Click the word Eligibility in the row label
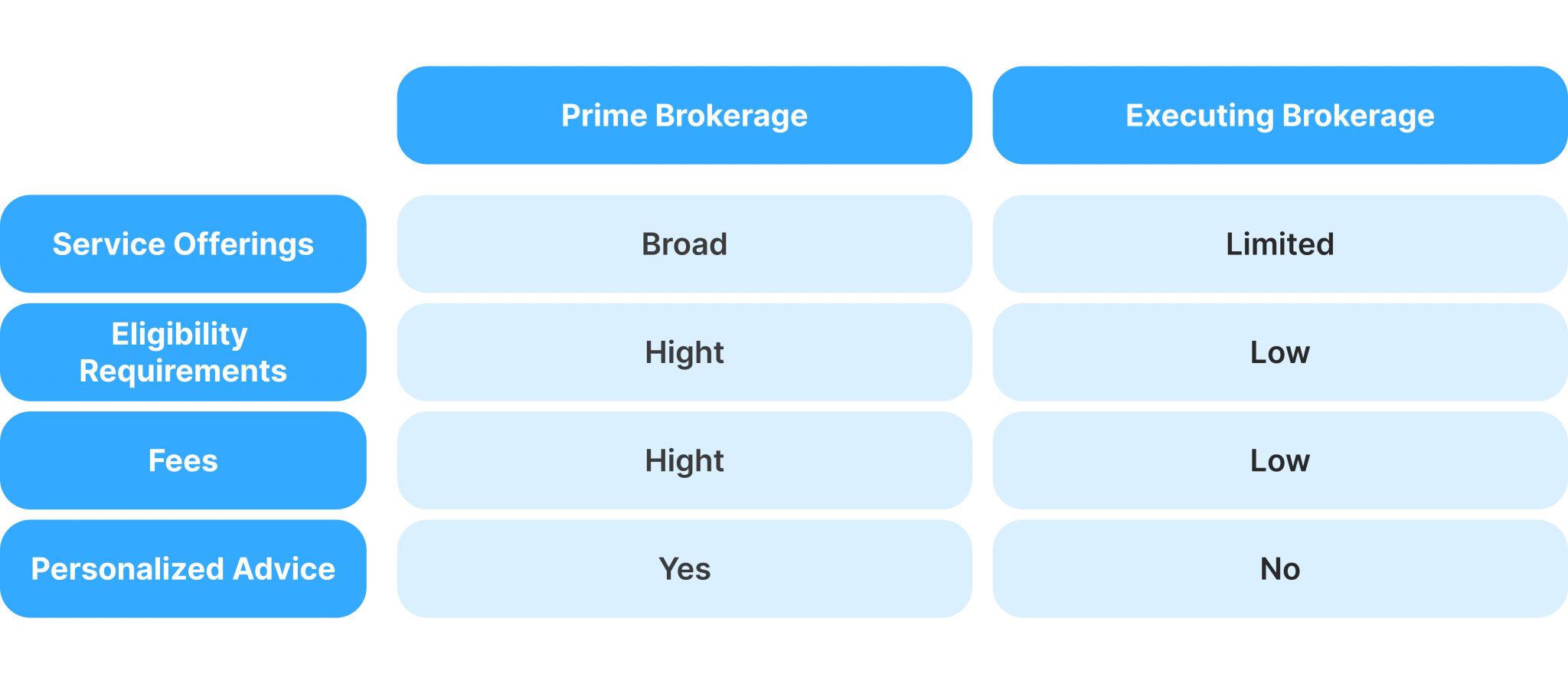 pyautogui.click(x=180, y=335)
